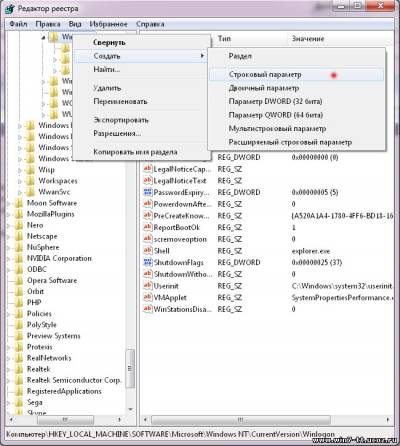Click the tree pane vertical scrollbar thumb
Image resolution: width=400 pixels, height=446 pixels.
pyautogui.click(x=130, y=368)
